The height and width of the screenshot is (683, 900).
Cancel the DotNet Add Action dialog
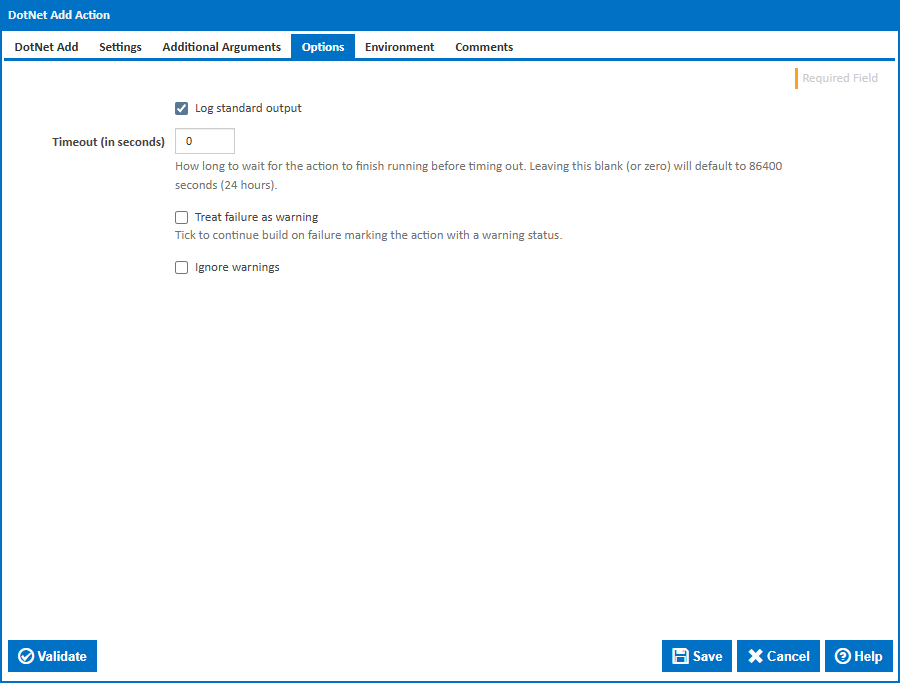[778, 656]
